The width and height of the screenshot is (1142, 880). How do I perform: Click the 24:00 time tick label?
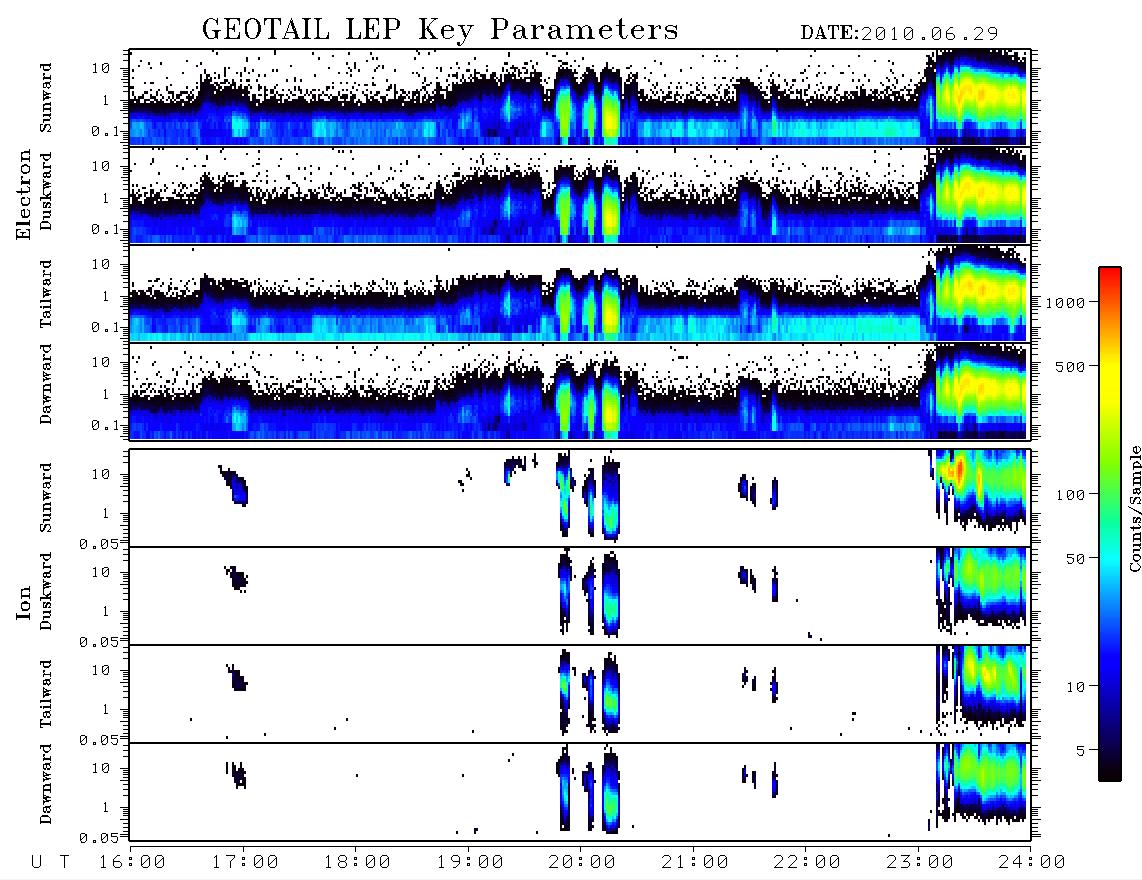[1032, 862]
